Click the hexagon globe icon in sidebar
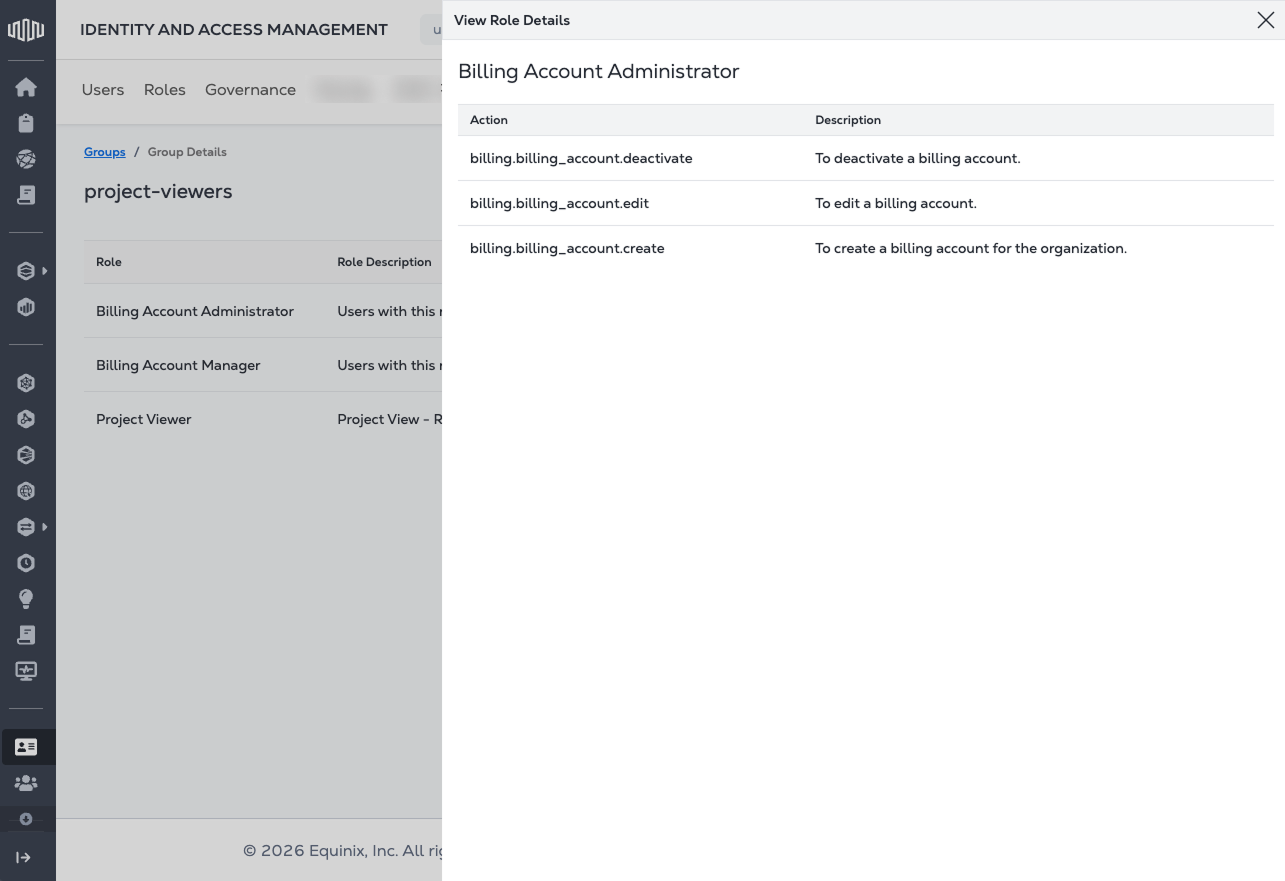This screenshot has width=1285, height=881. [26, 491]
